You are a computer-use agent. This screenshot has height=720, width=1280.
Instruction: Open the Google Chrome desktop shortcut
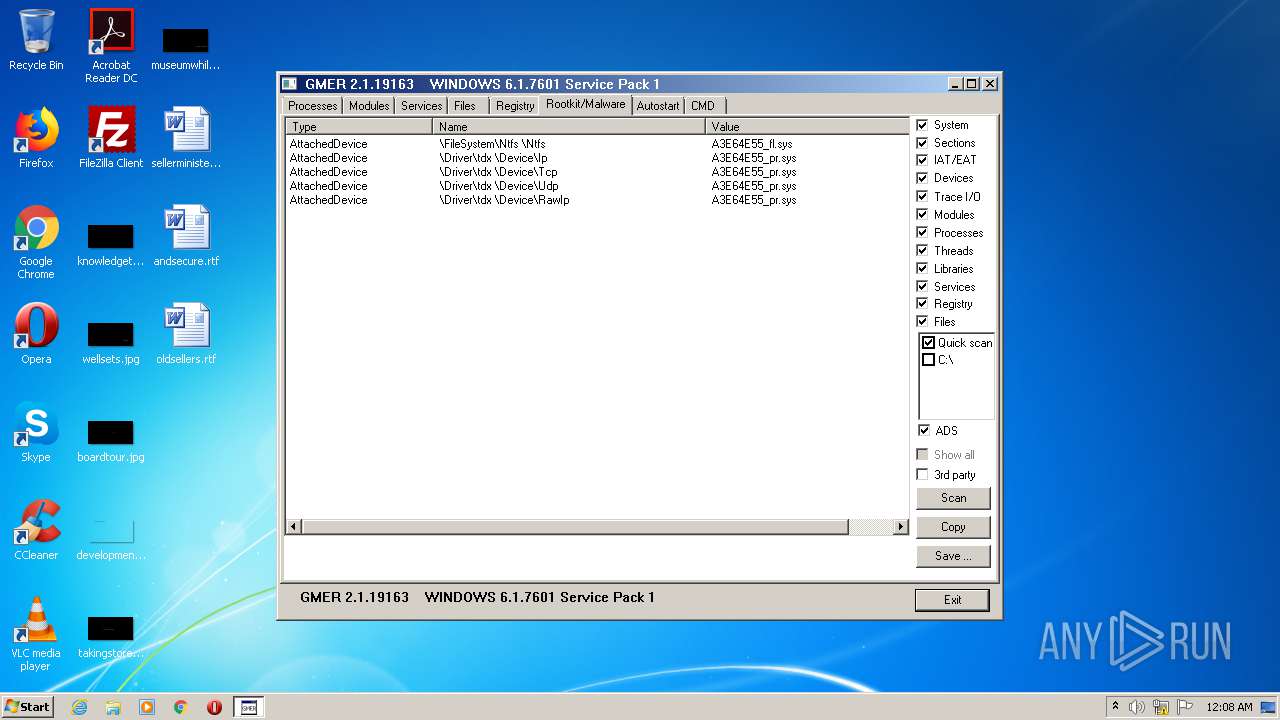36,242
